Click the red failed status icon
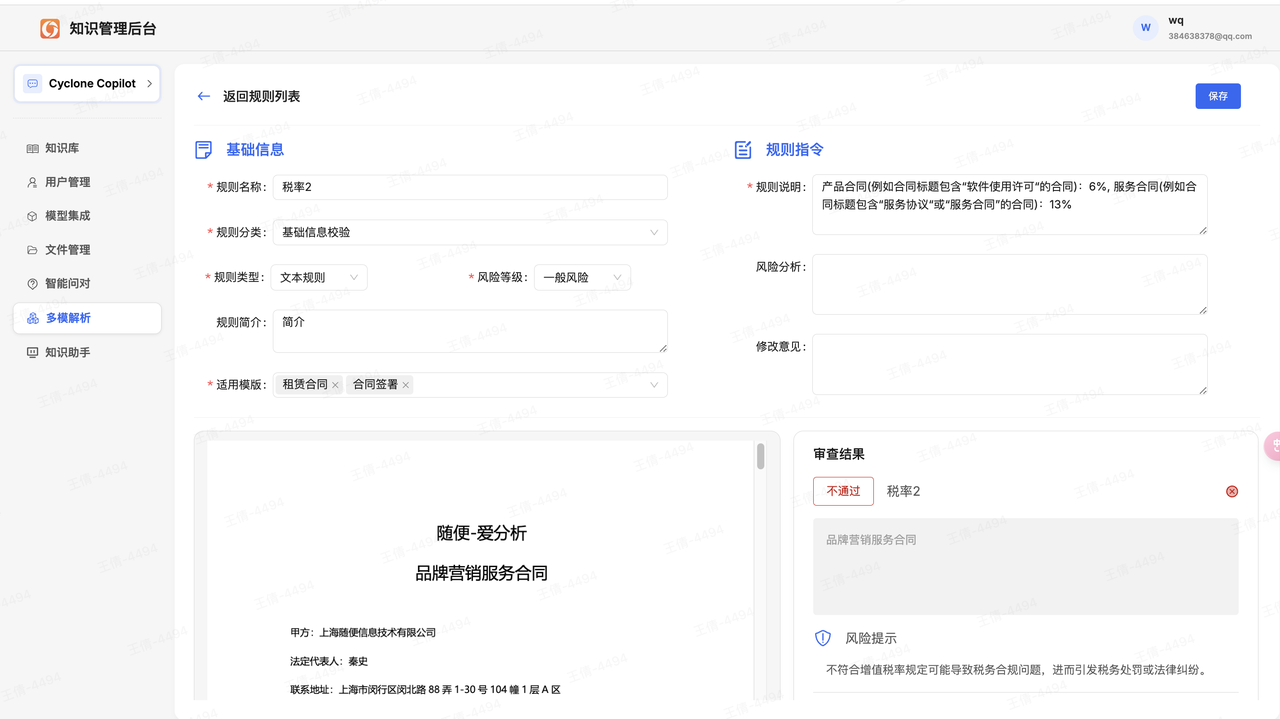Viewport: 1280px width, 719px height. [x=1232, y=491]
